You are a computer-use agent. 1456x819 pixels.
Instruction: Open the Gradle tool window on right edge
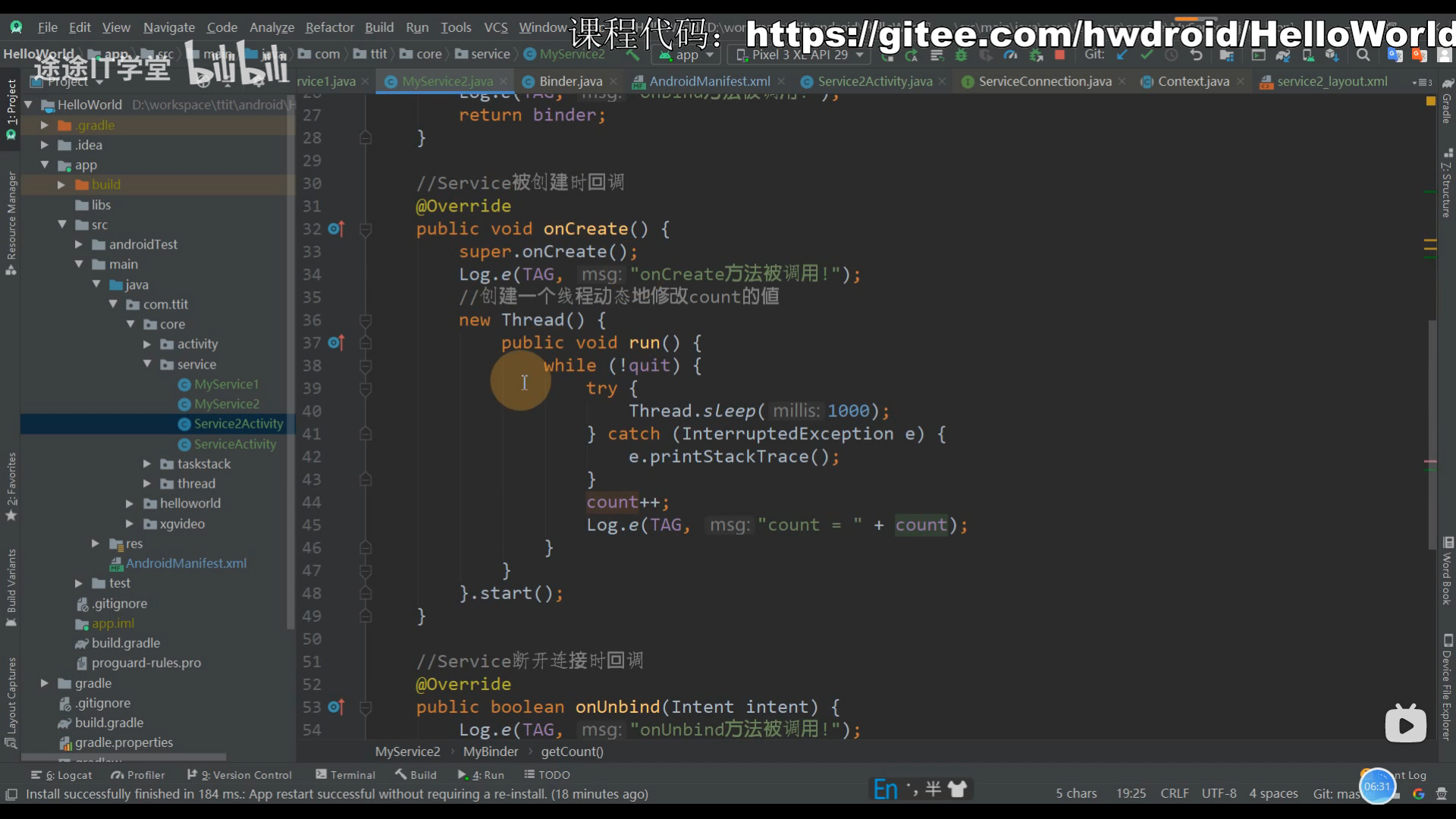click(x=1447, y=102)
